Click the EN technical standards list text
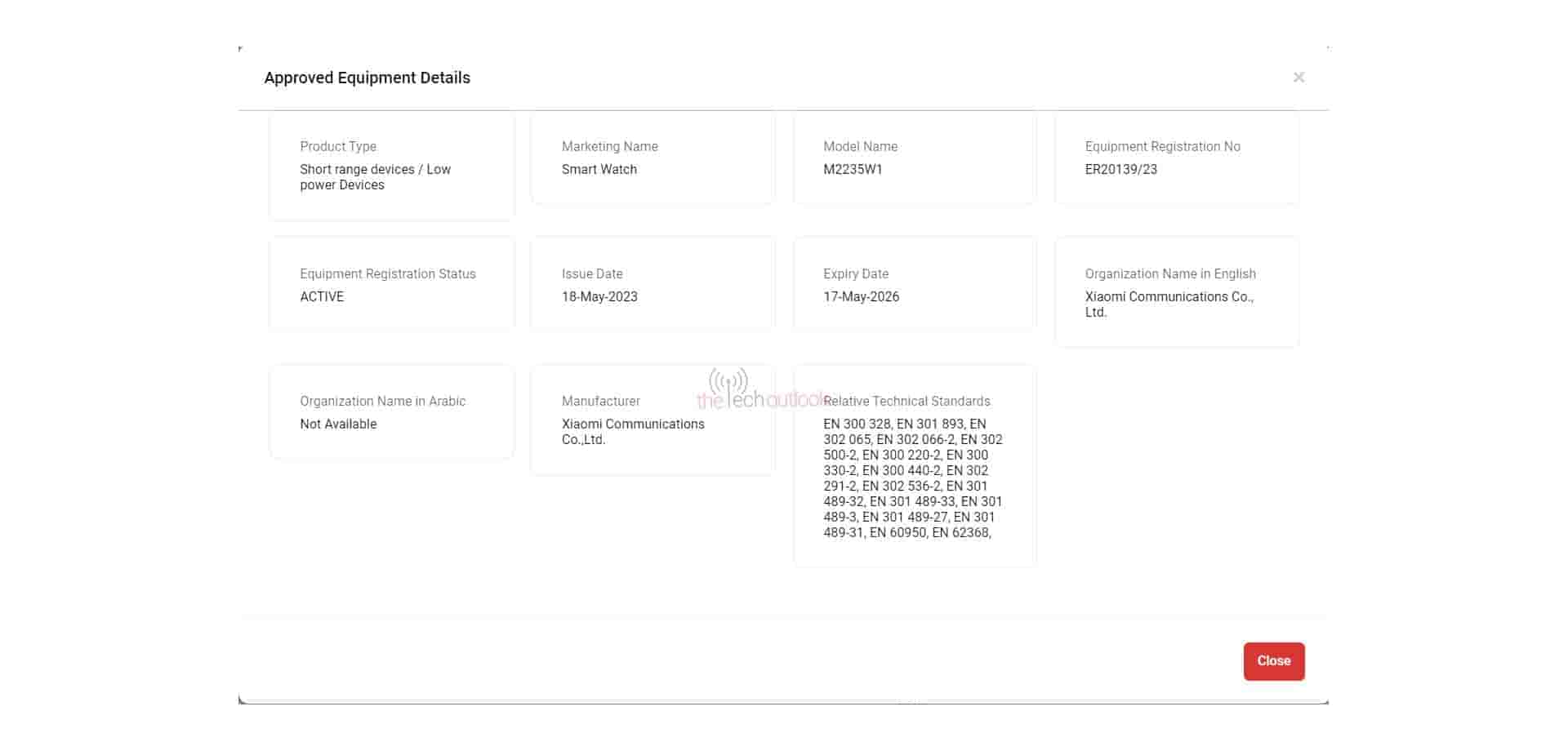This screenshot has height=751, width=1568. pos(912,478)
